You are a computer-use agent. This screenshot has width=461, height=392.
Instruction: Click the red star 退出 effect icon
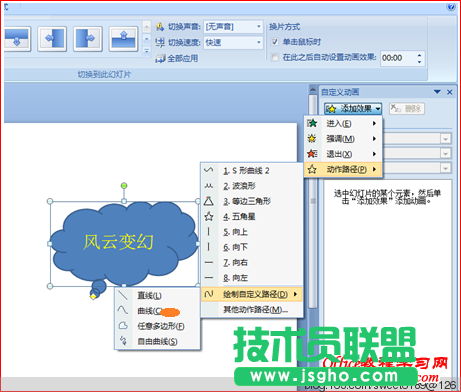pyautogui.click(x=312, y=154)
